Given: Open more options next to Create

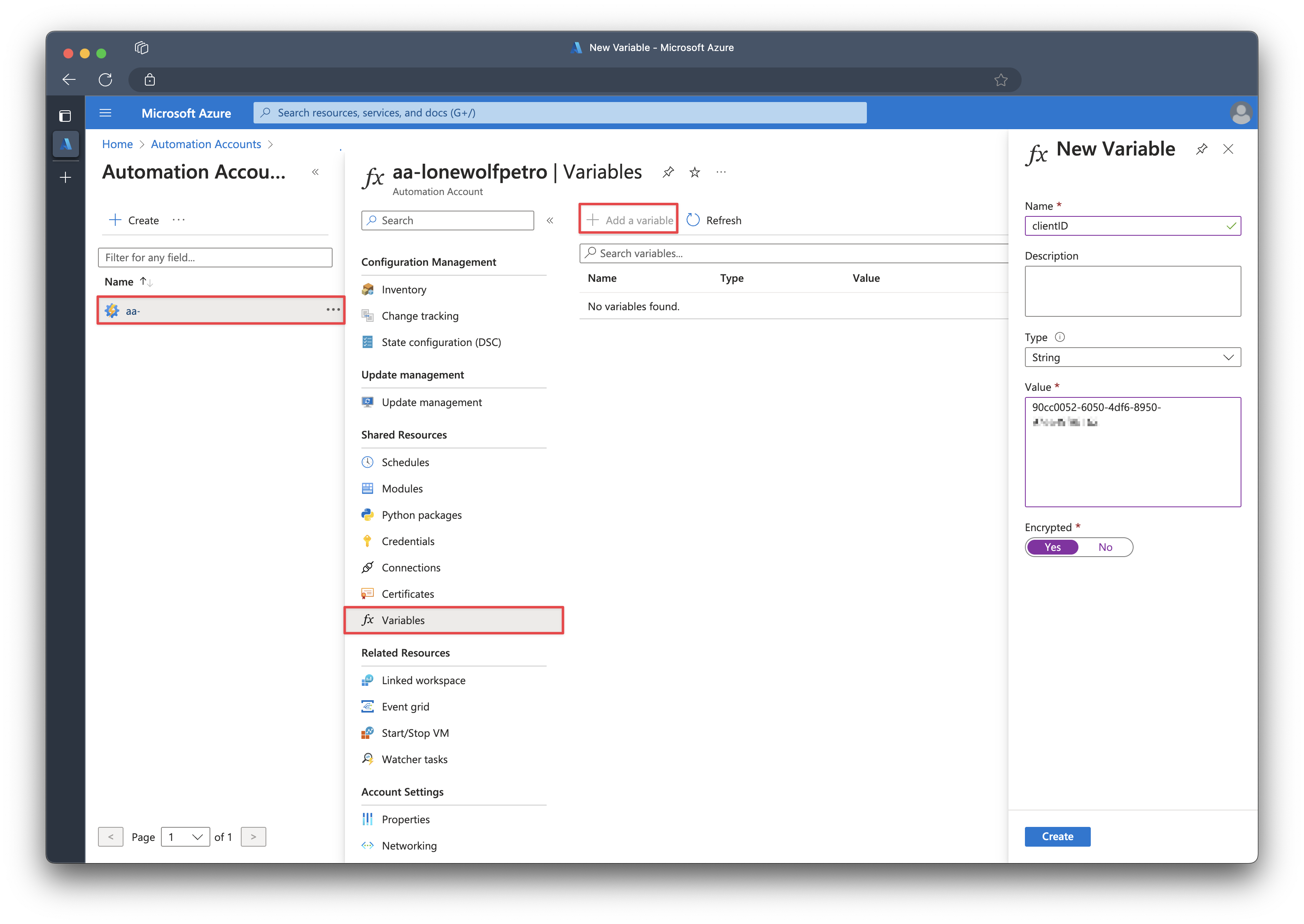Looking at the screenshot, I should [179, 220].
